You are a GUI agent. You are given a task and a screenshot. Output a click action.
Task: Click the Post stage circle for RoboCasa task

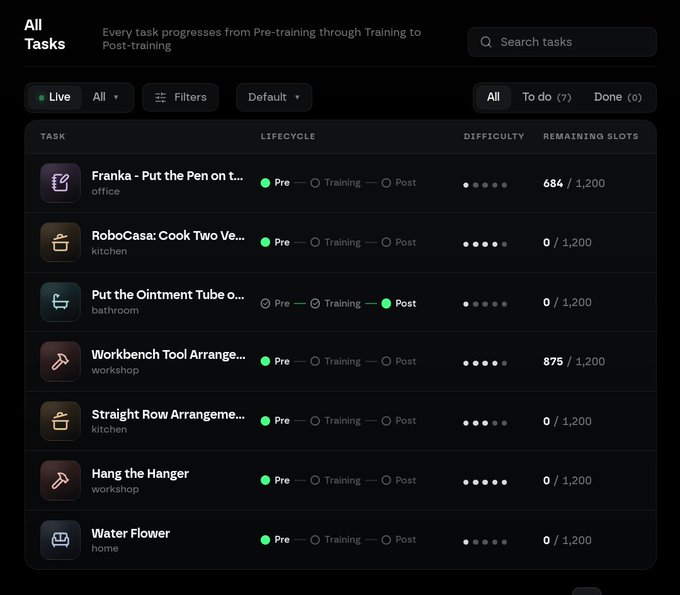(386, 242)
